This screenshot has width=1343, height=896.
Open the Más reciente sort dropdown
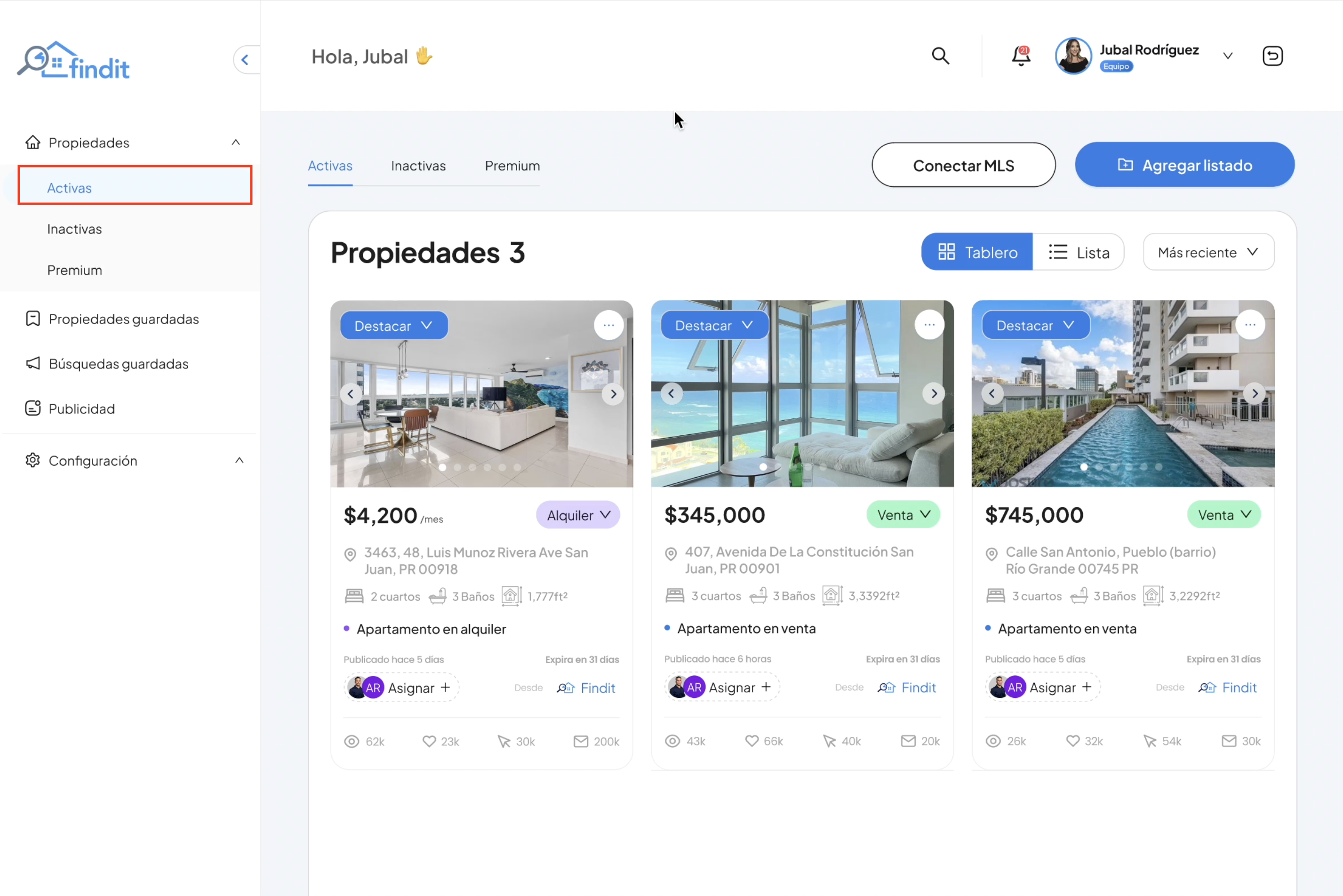[x=1208, y=252]
